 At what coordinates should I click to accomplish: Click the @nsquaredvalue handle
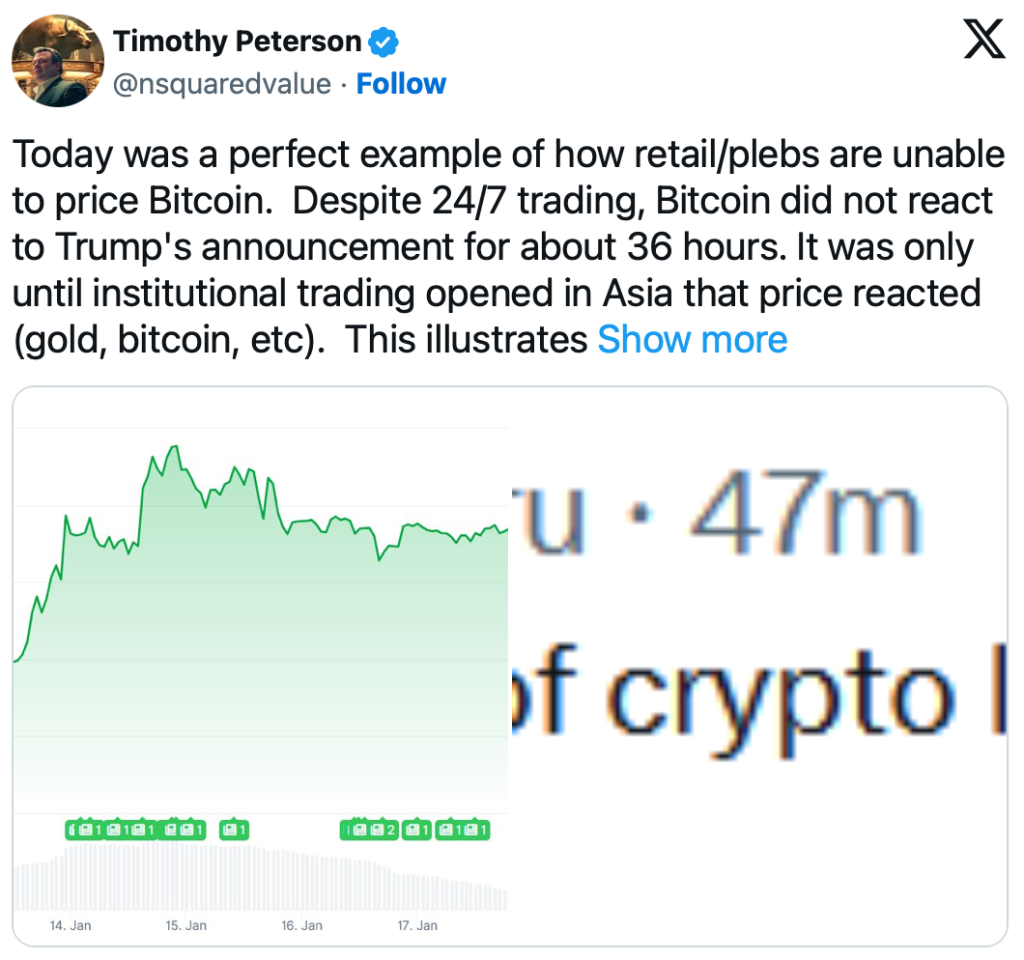tap(222, 84)
